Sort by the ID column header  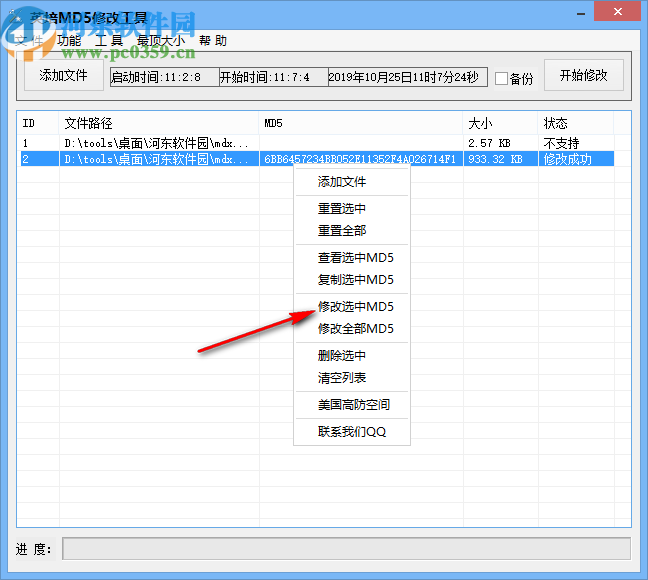click(38, 123)
